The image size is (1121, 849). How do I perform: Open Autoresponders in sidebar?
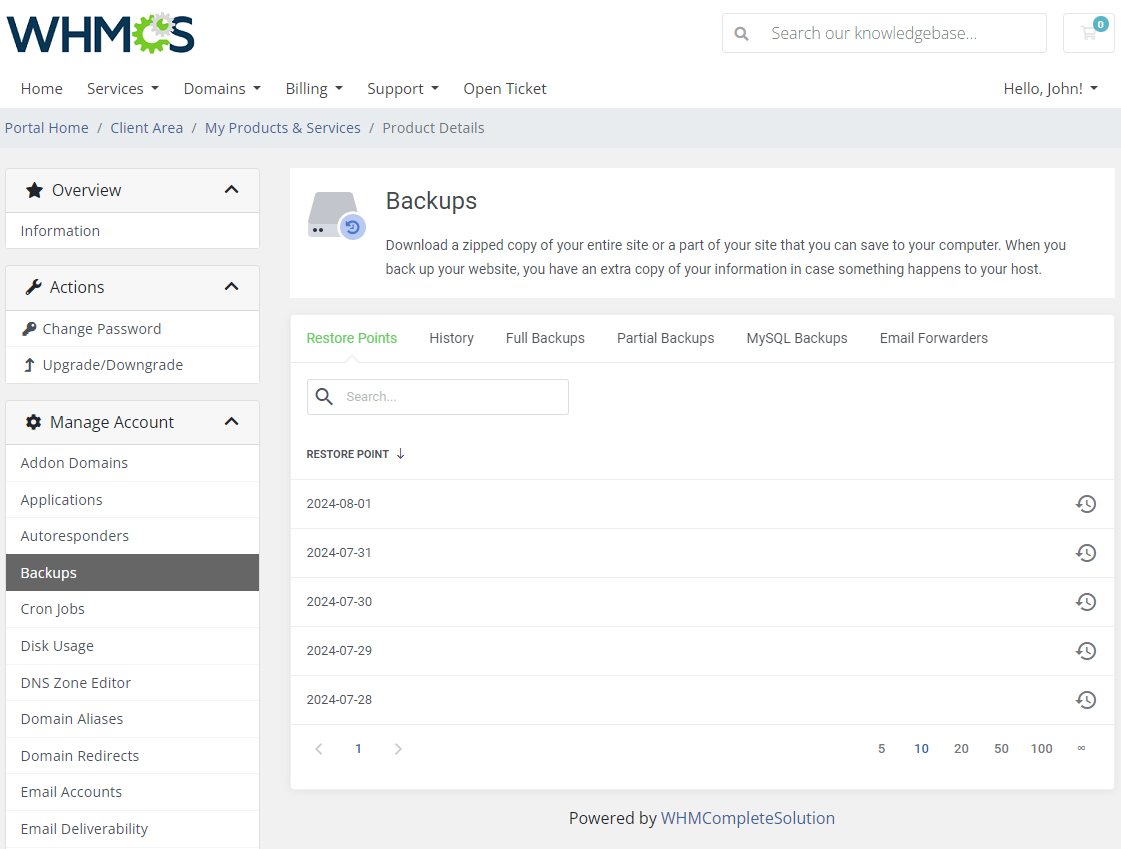[x=132, y=536]
